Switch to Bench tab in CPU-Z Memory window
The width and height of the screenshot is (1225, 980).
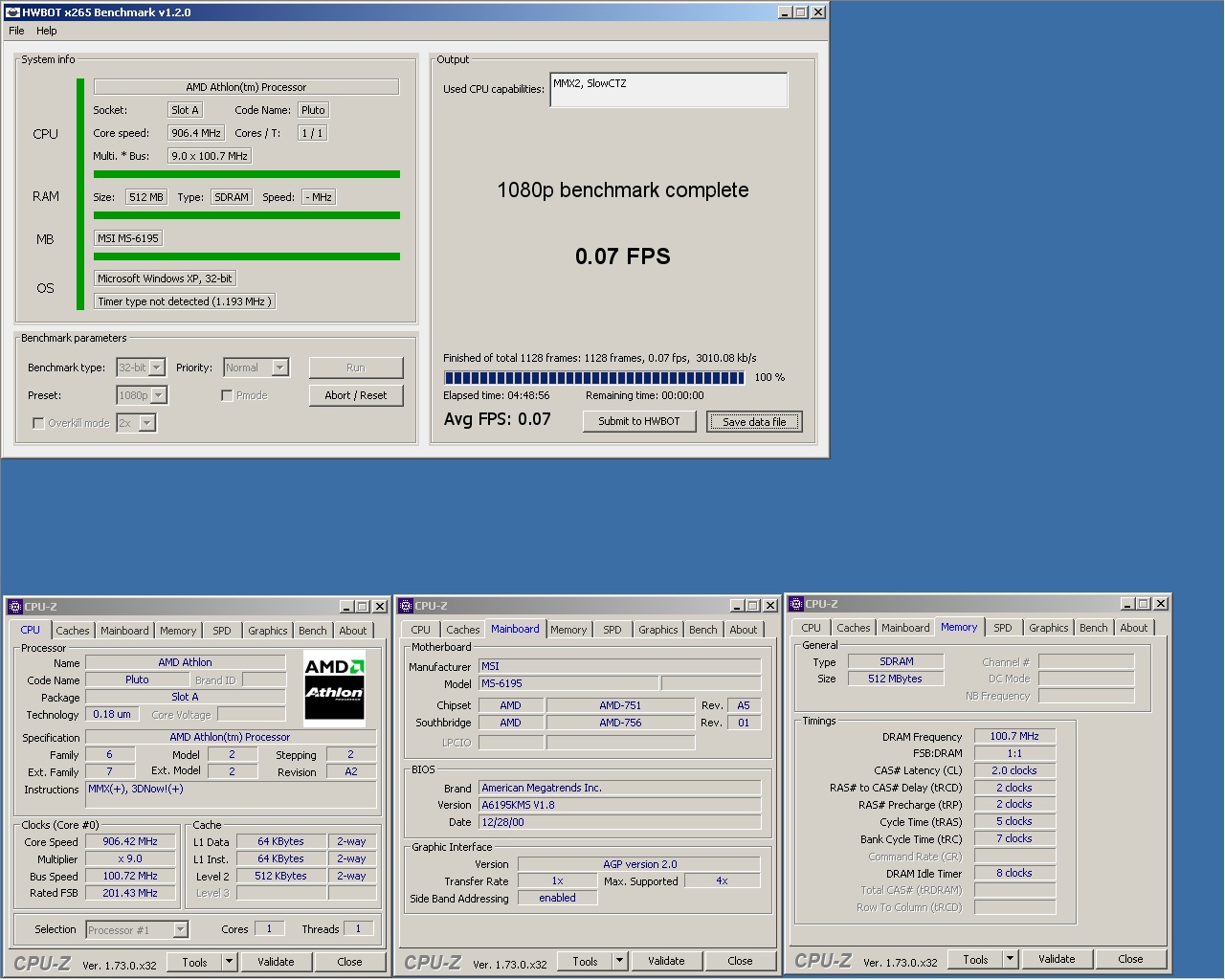point(1094,628)
